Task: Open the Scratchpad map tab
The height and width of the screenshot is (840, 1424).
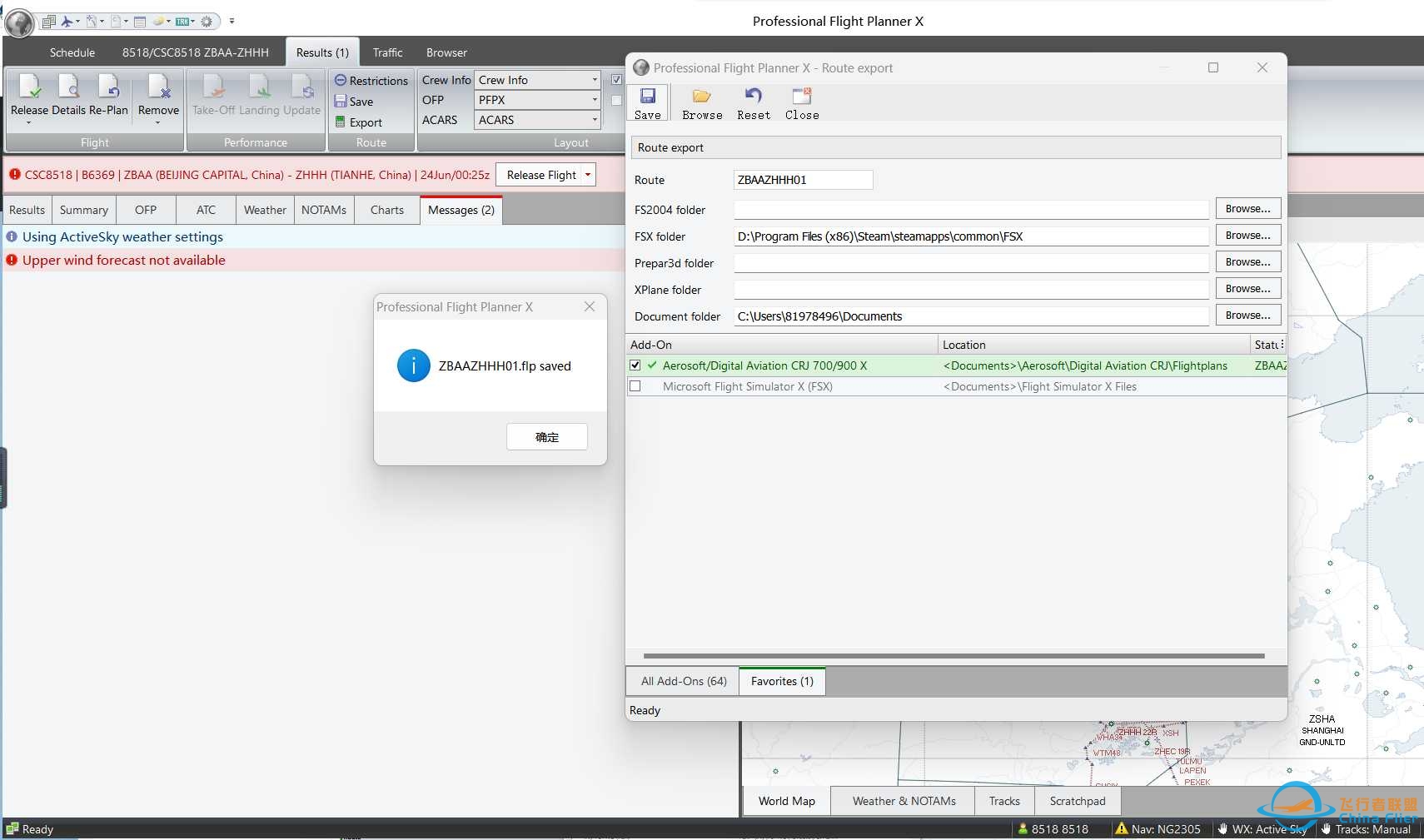Action: [1078, 801]
